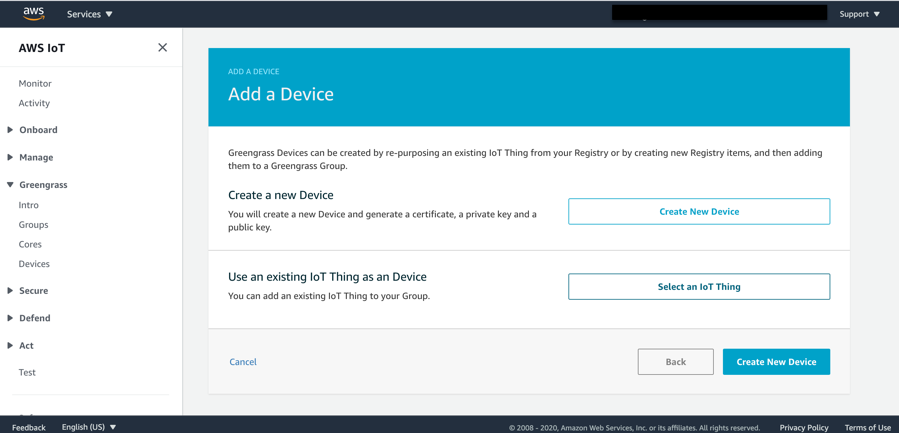Collapse the Greengrass section
The width and height of the screenshot is (899, 433).
tap(37, 185)
